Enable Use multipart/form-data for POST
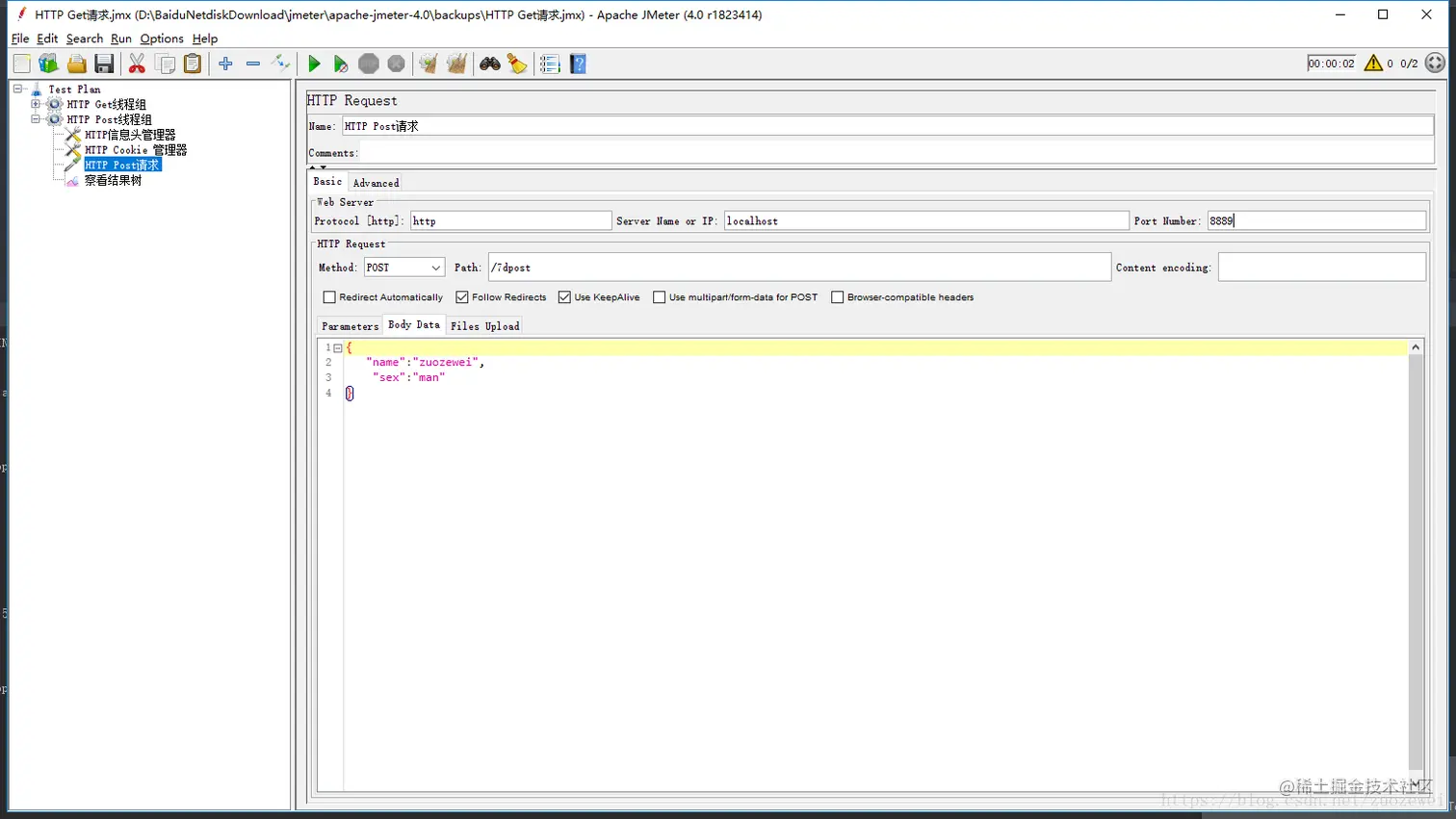The image size is (1456, 819). [x=660, y=297]
